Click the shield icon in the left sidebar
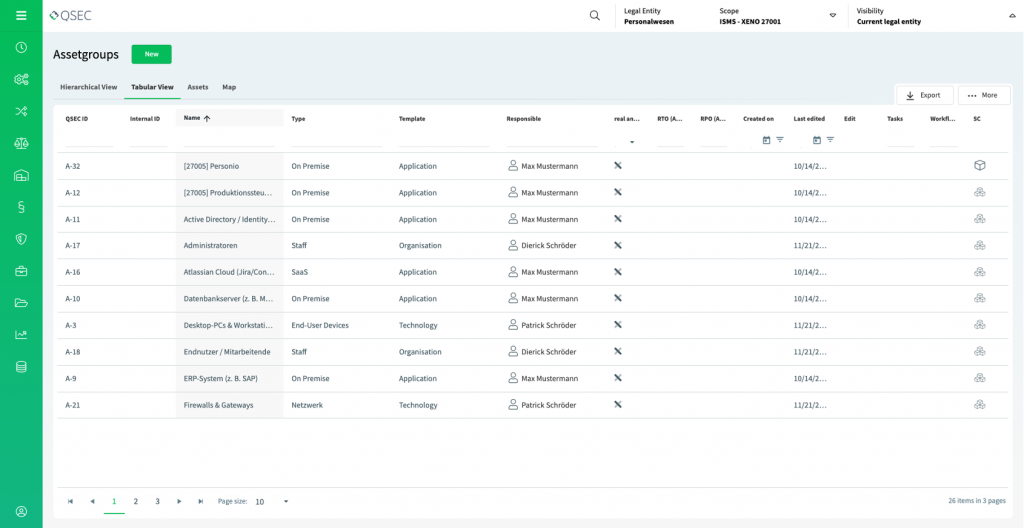The width and height of the screenshot is (1024, 528). pos(21,239)
